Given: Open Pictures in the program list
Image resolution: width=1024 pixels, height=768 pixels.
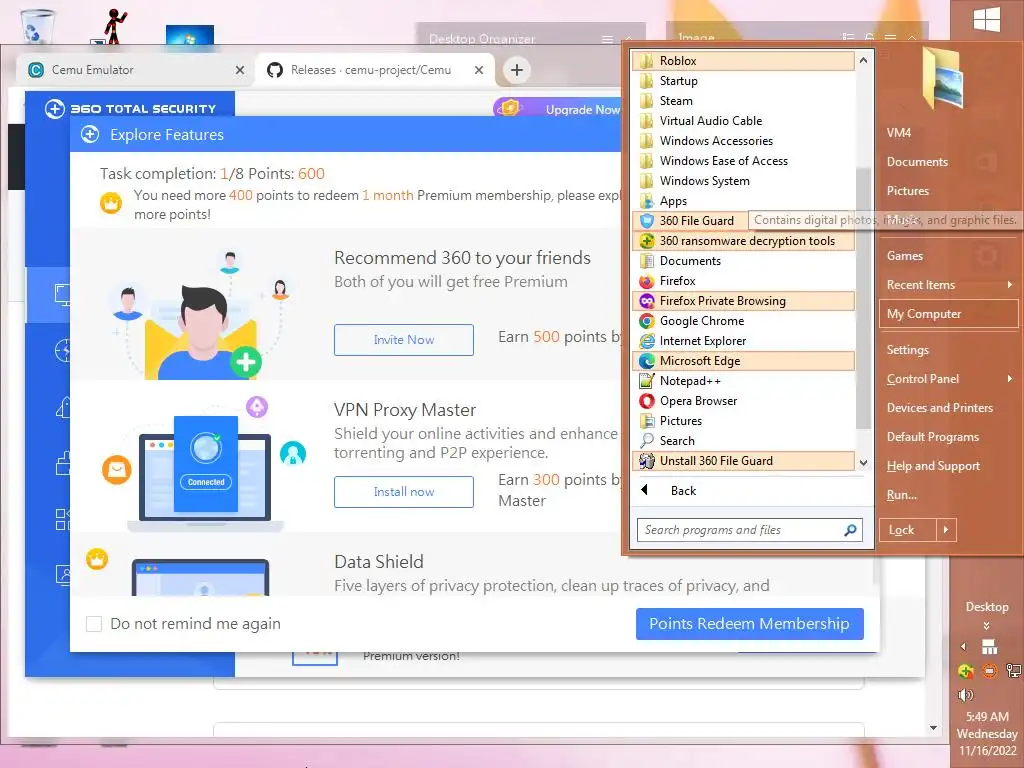Looking at the screenshot, I should click(743, 421).
